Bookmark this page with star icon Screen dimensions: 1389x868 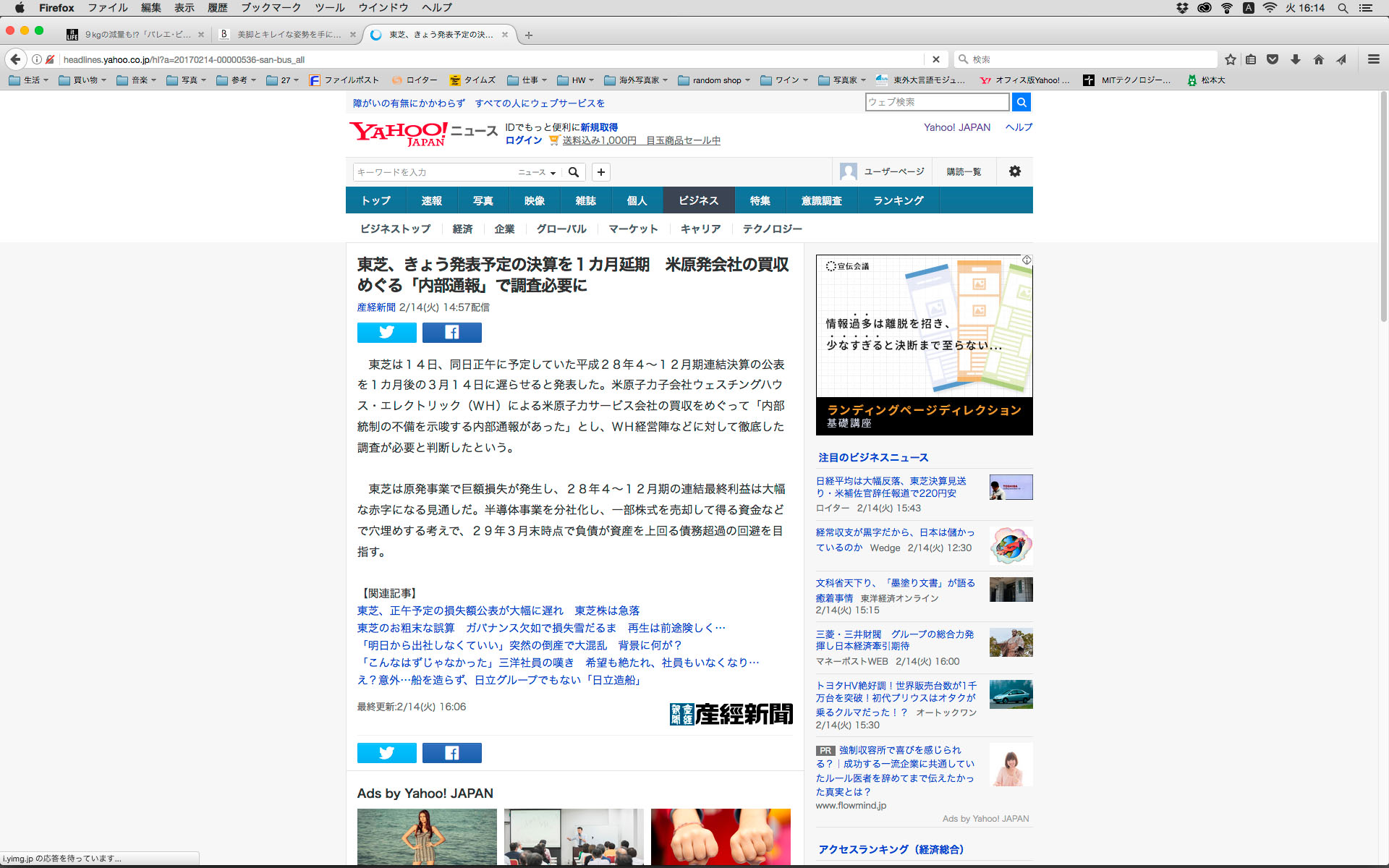(1230, 59)
